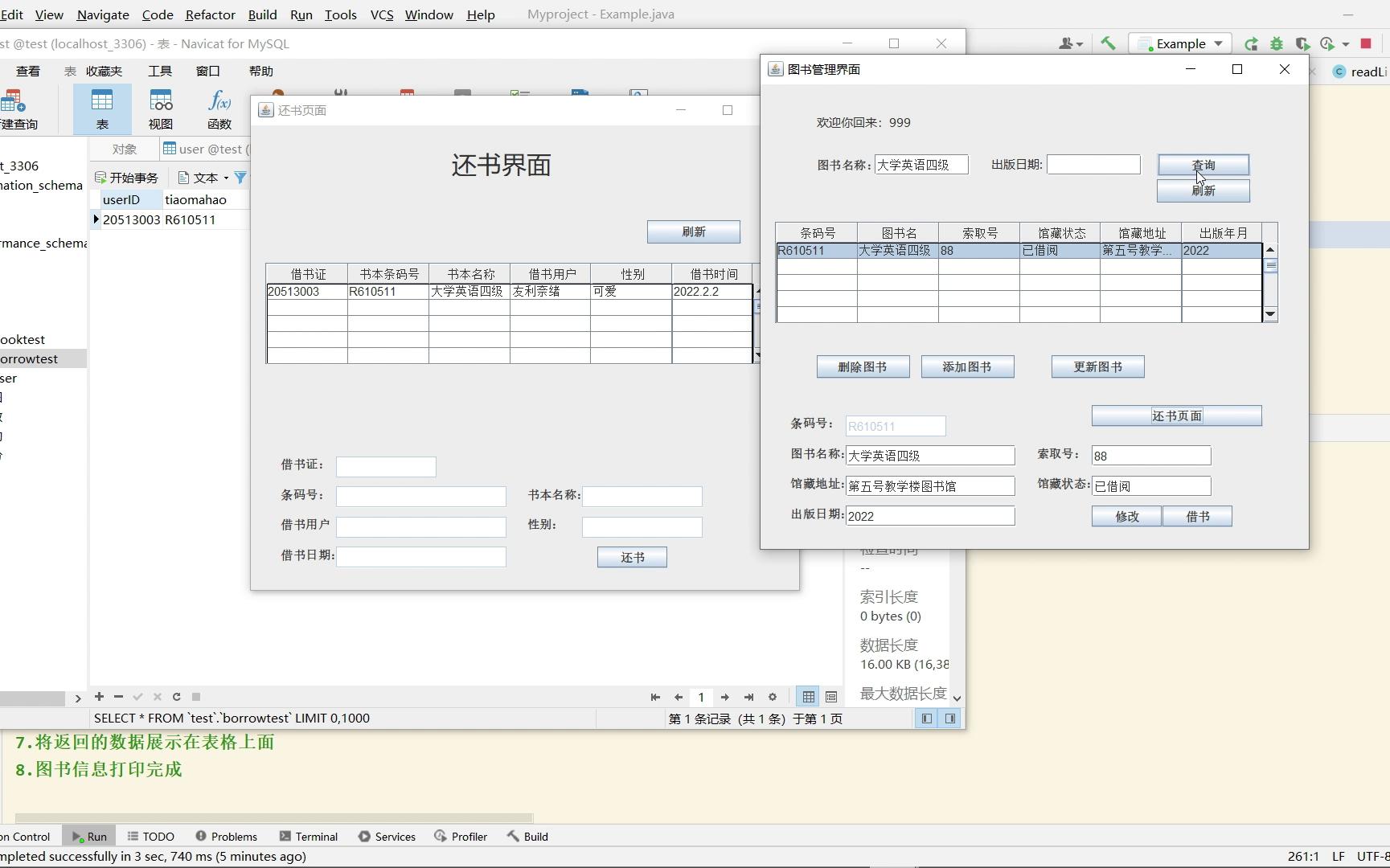Click the arrow at the right end of Navicat's tree scrollbar
This screenshot has width=1390, height=868.
(77, 698)
